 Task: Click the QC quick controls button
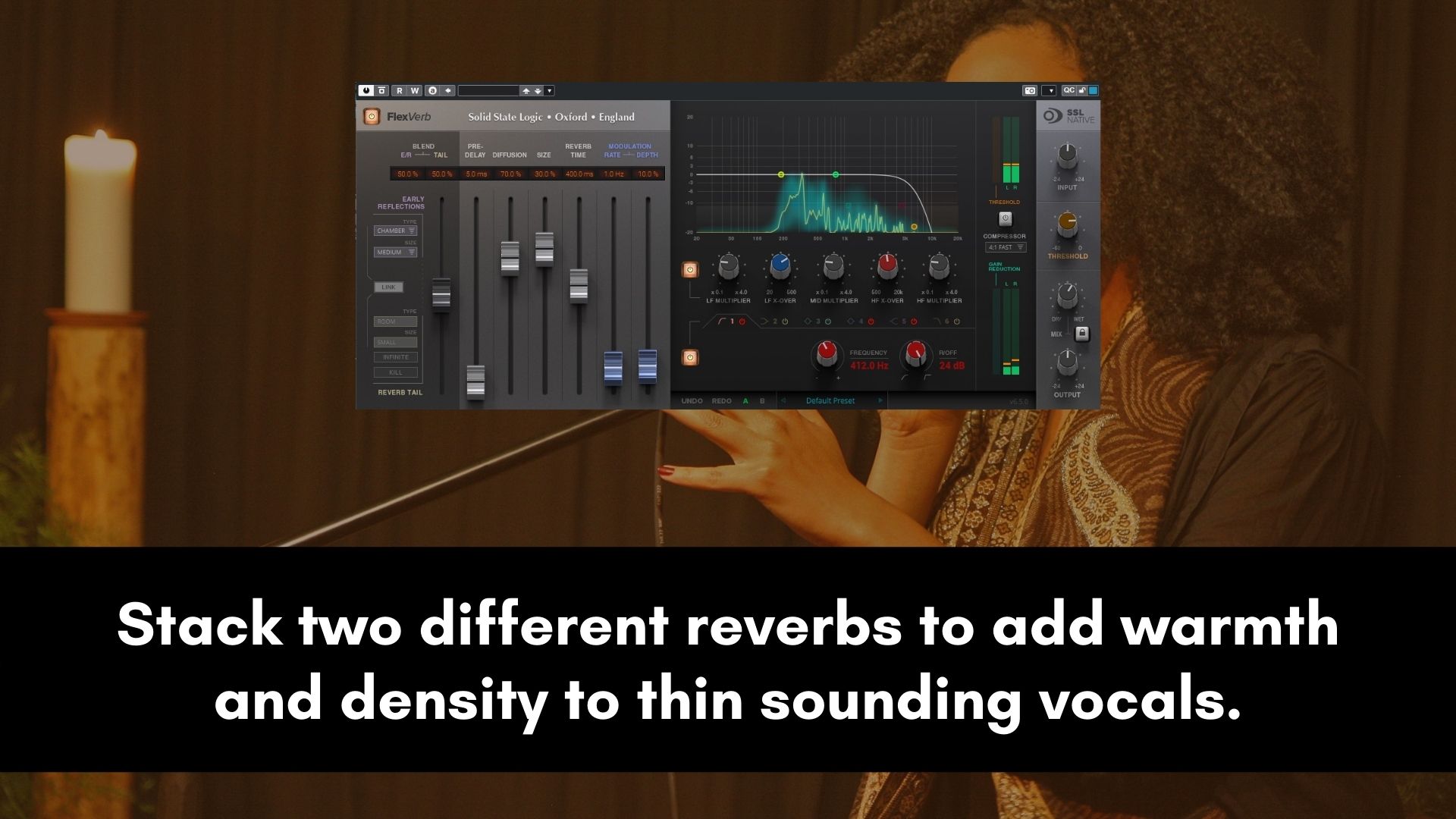pos(1068,90)
